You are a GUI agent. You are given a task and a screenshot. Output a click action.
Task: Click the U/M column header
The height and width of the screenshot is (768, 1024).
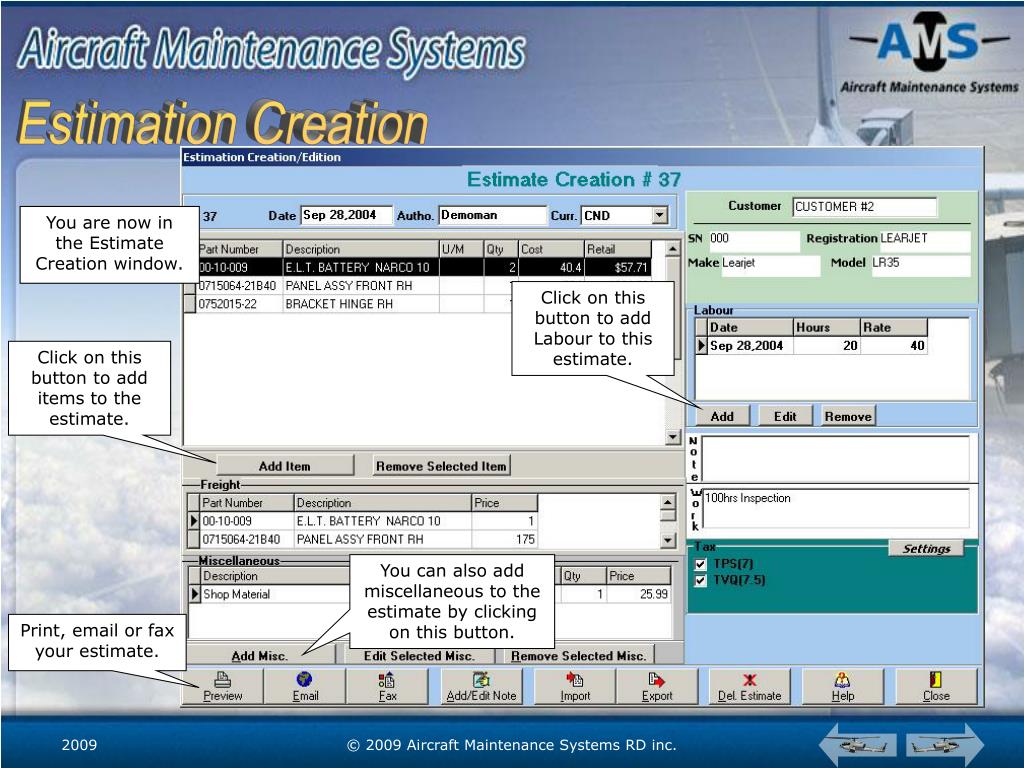(x=461, y=249)
